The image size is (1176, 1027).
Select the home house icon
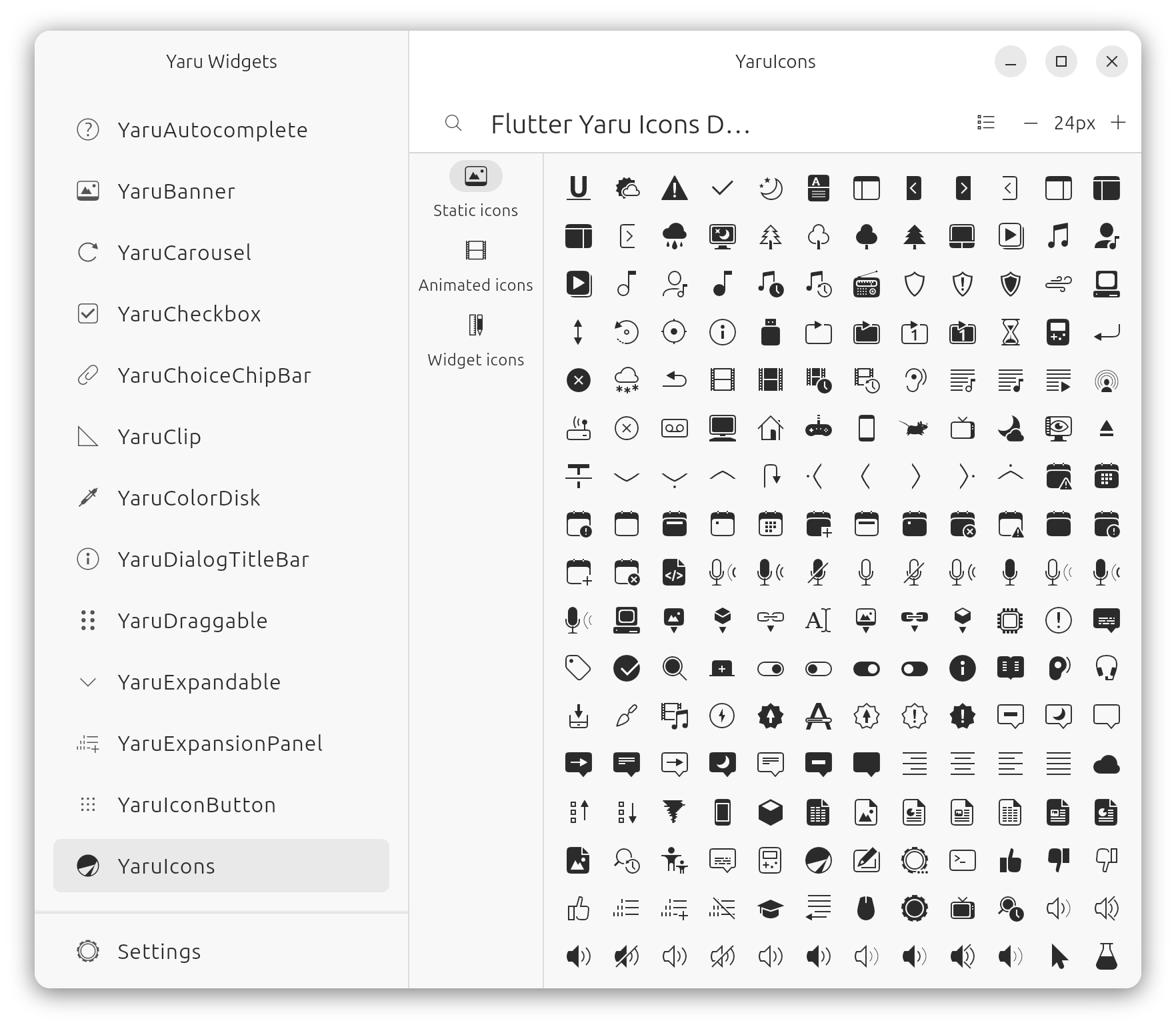coord(771,428)
